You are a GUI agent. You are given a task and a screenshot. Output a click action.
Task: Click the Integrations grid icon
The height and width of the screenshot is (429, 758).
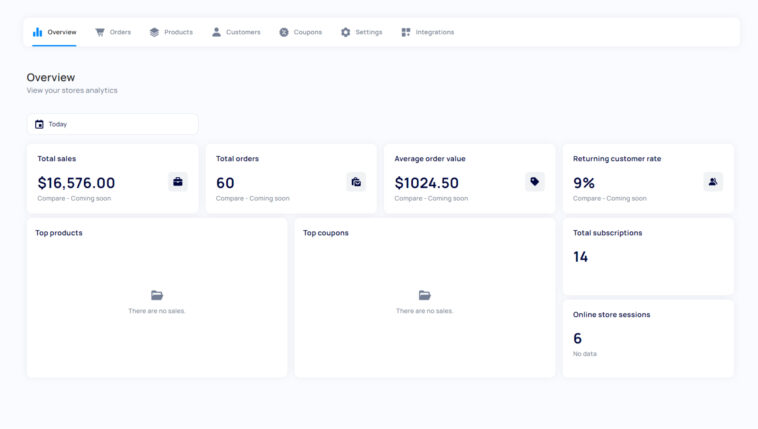click(x=406, y=32)
